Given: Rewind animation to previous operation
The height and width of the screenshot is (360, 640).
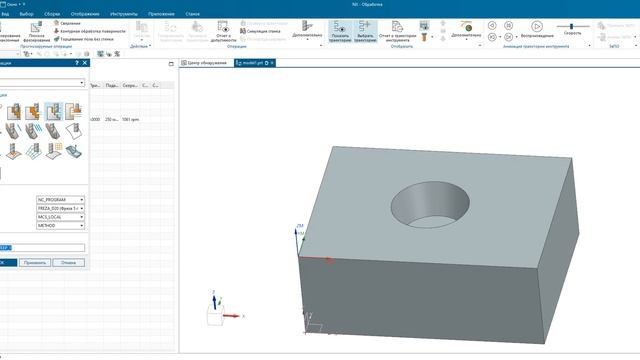Looking at the screenshot, I should [x=492, y=37].
